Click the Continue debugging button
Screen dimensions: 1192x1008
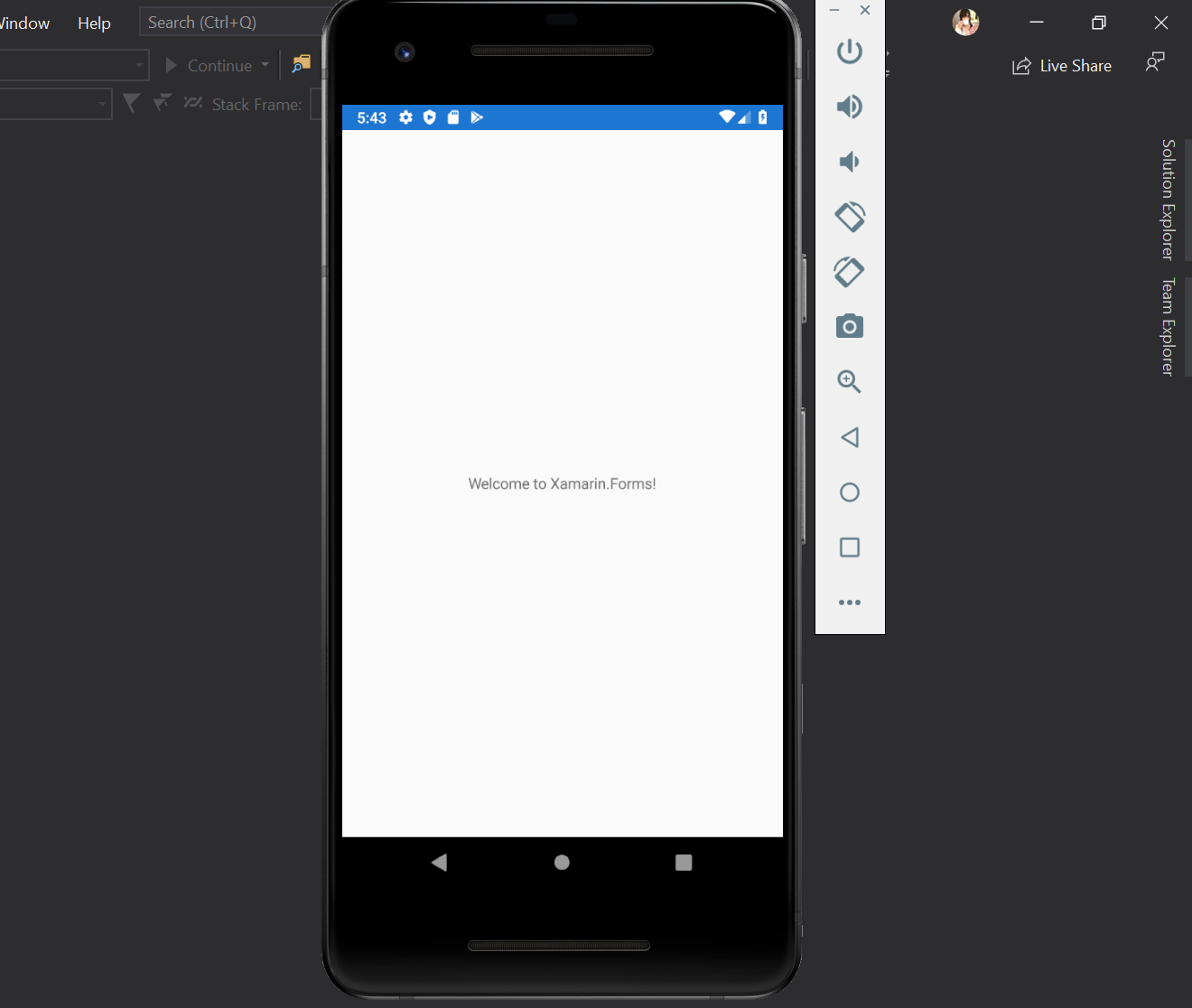[210, 65]
